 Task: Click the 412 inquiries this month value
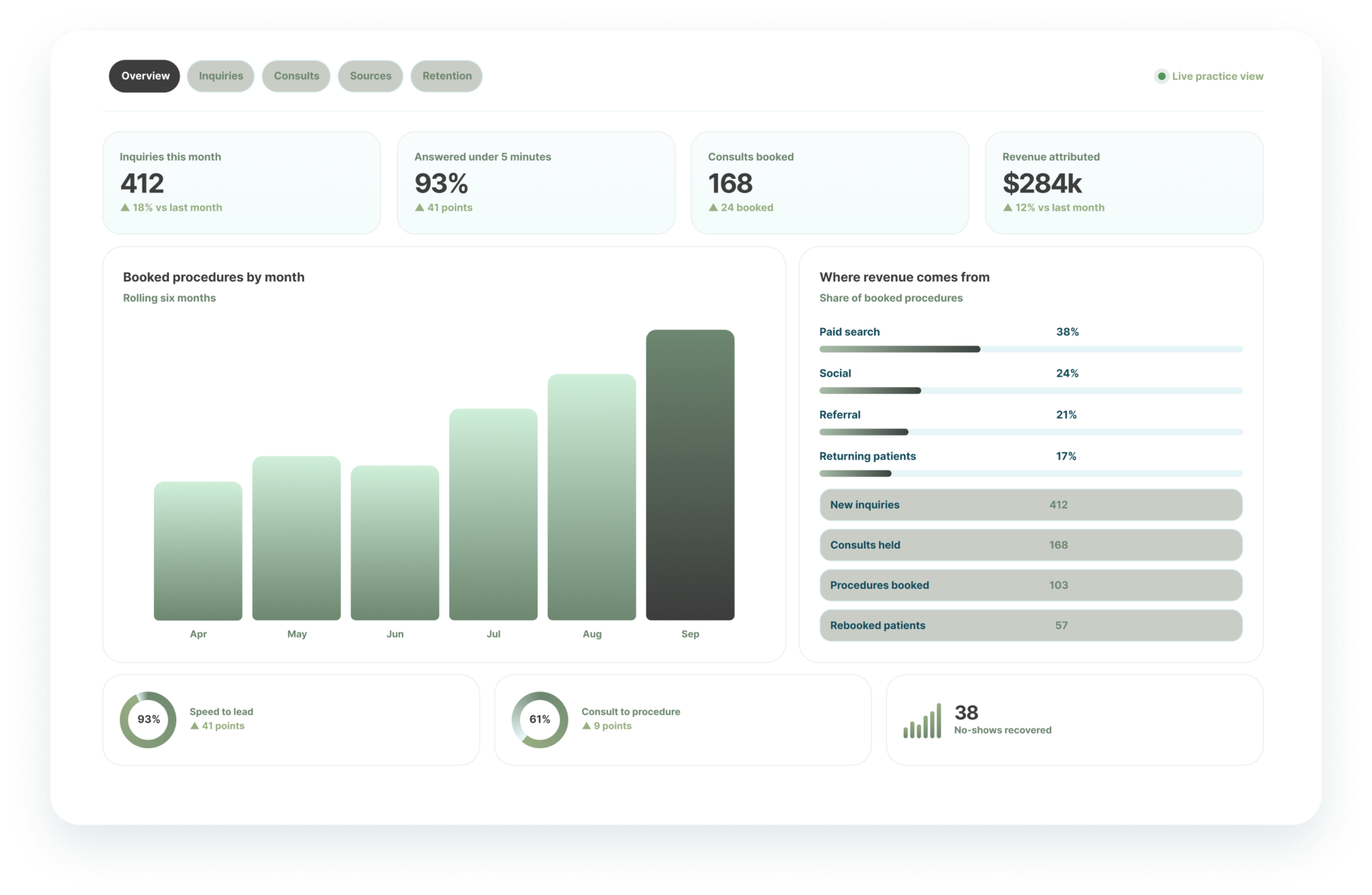[142, 183]
